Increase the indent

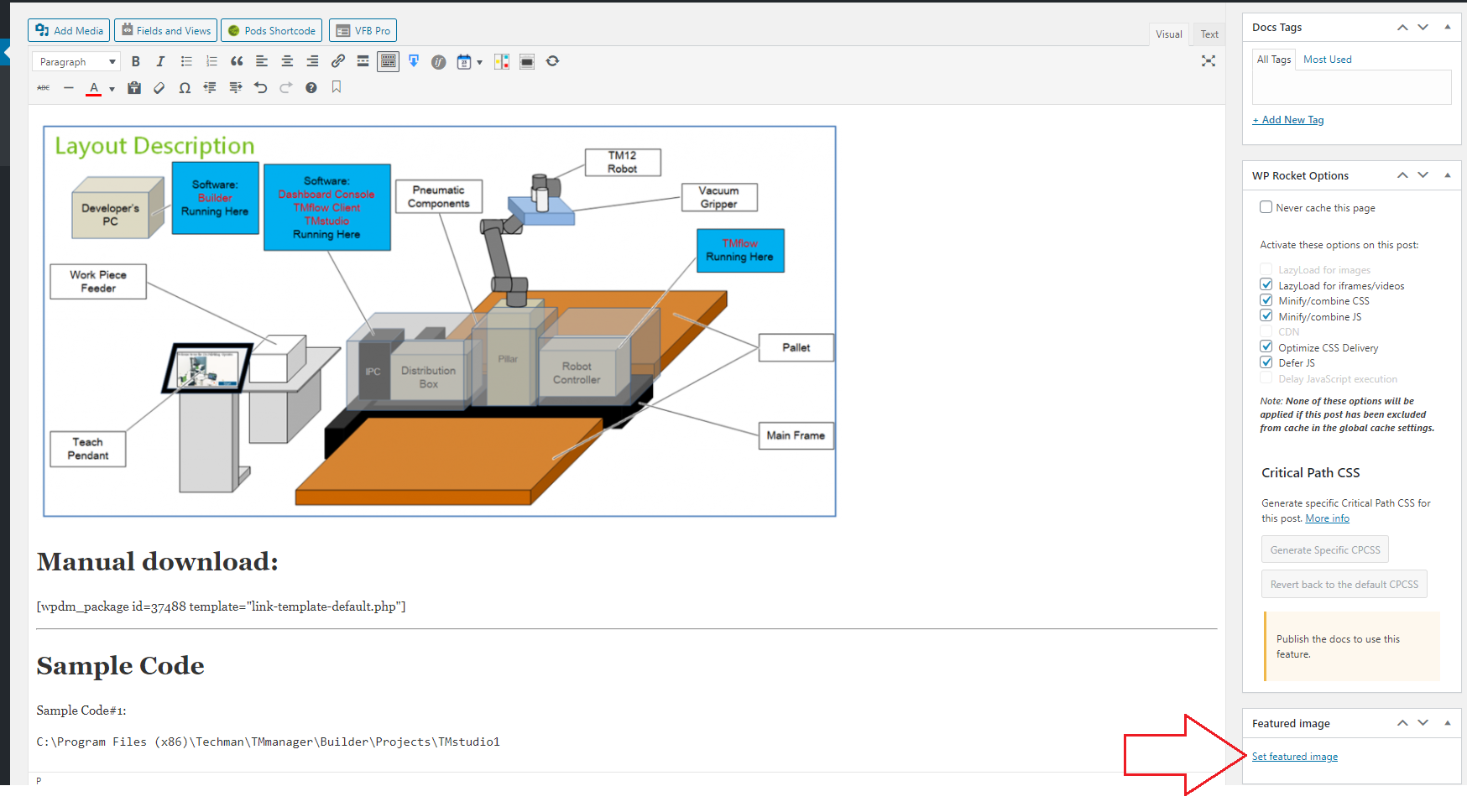[236, 87]
